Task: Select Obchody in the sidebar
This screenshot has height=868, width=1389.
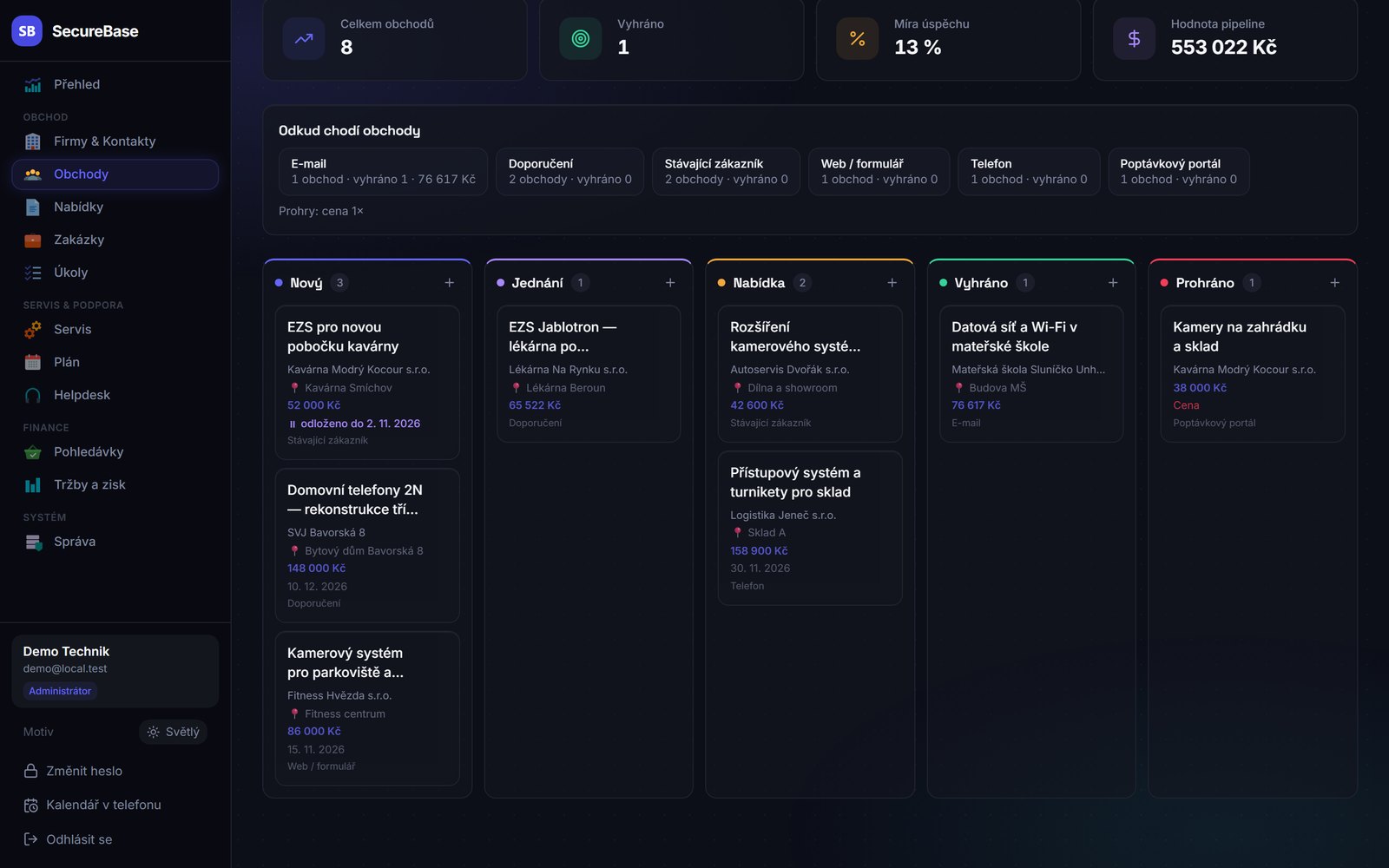Action: (115, 174)
